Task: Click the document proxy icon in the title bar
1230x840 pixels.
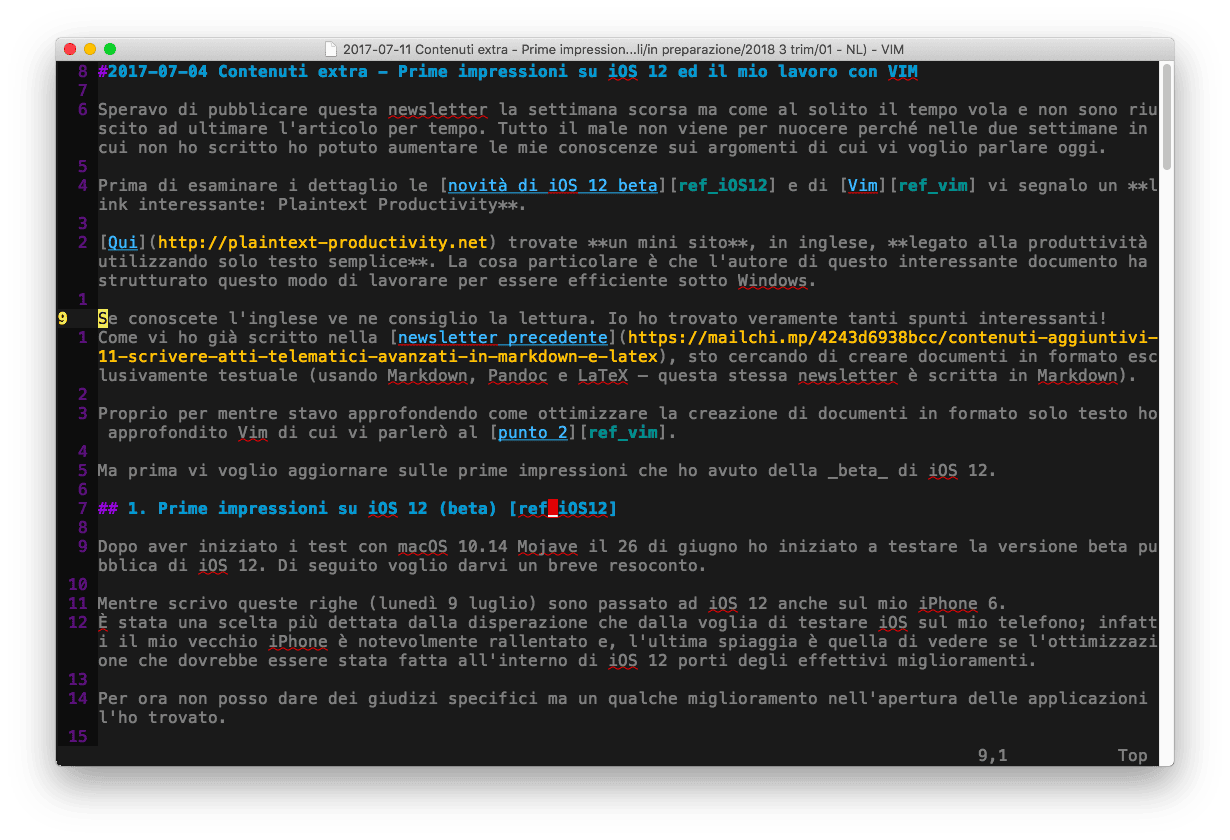Action: click(332, 49)
